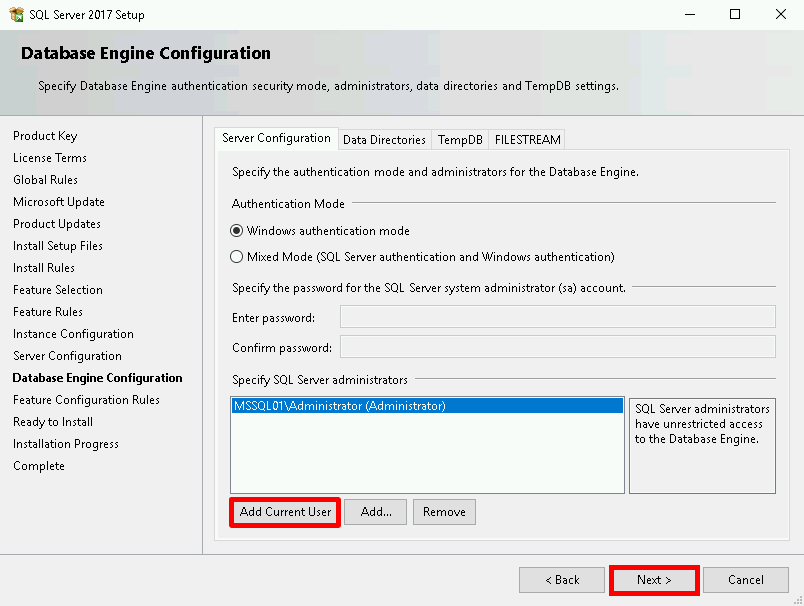Select the Server Configuration tab
This screenshot has width=804, height=606.
point(276,138)
